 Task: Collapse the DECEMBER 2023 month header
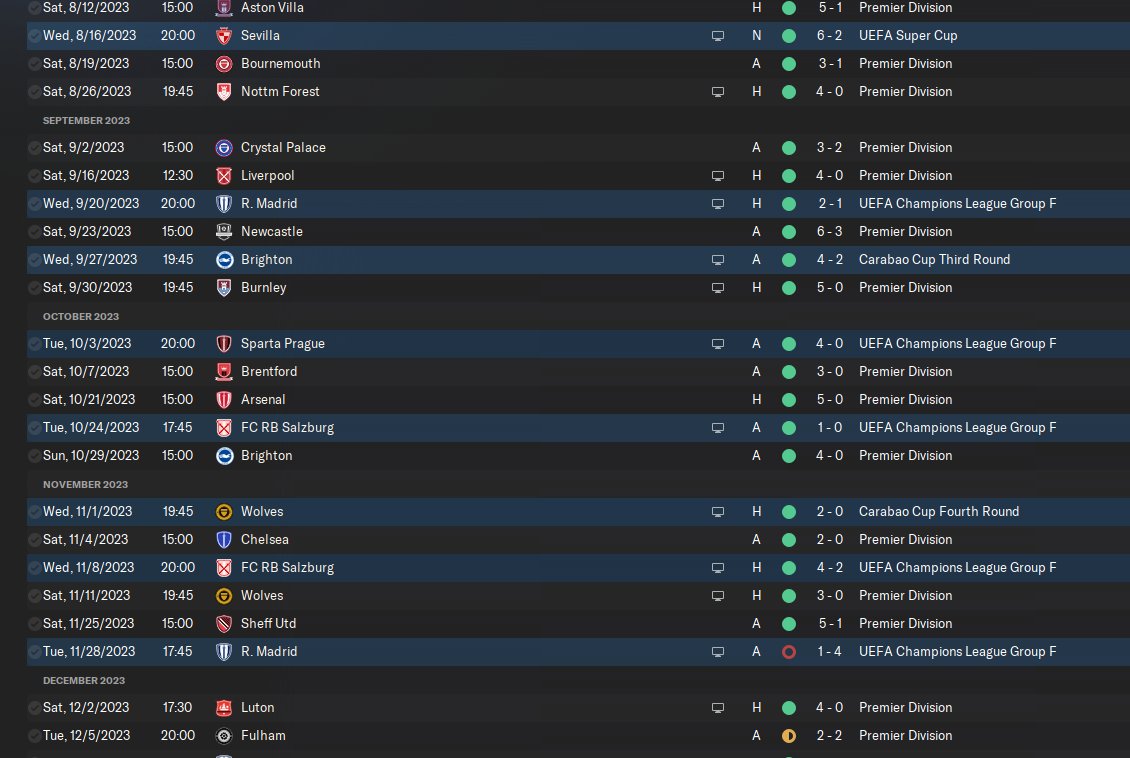pyautogui.click(x=84, y=680)
